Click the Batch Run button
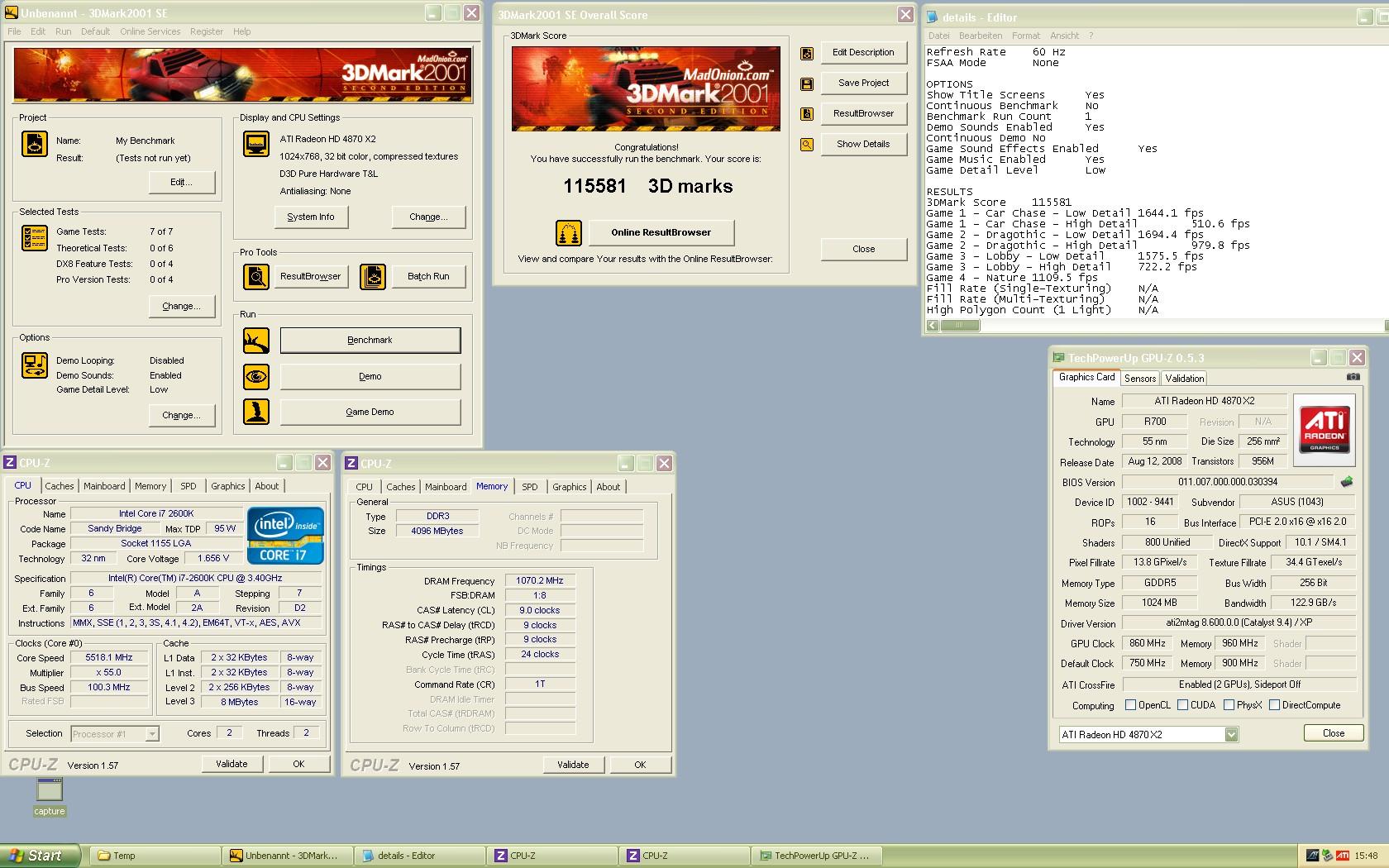This screenshot has height=868, width=1389. point(428,276)
